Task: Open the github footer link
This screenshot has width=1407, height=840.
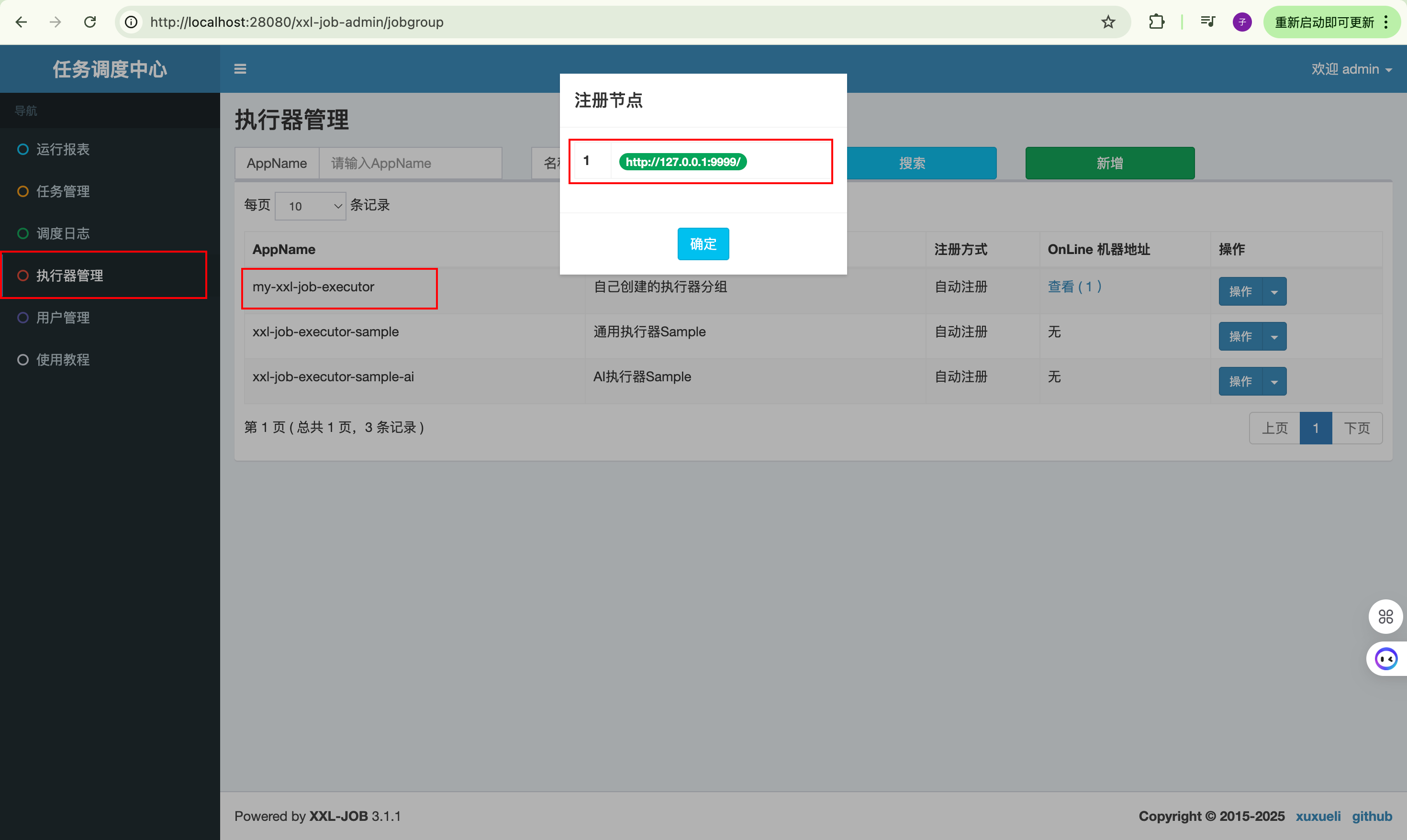Action: point(1372,816)
